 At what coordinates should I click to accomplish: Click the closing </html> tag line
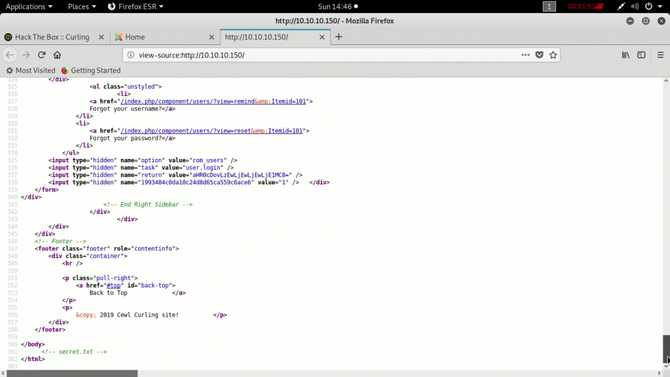[33, 359]
